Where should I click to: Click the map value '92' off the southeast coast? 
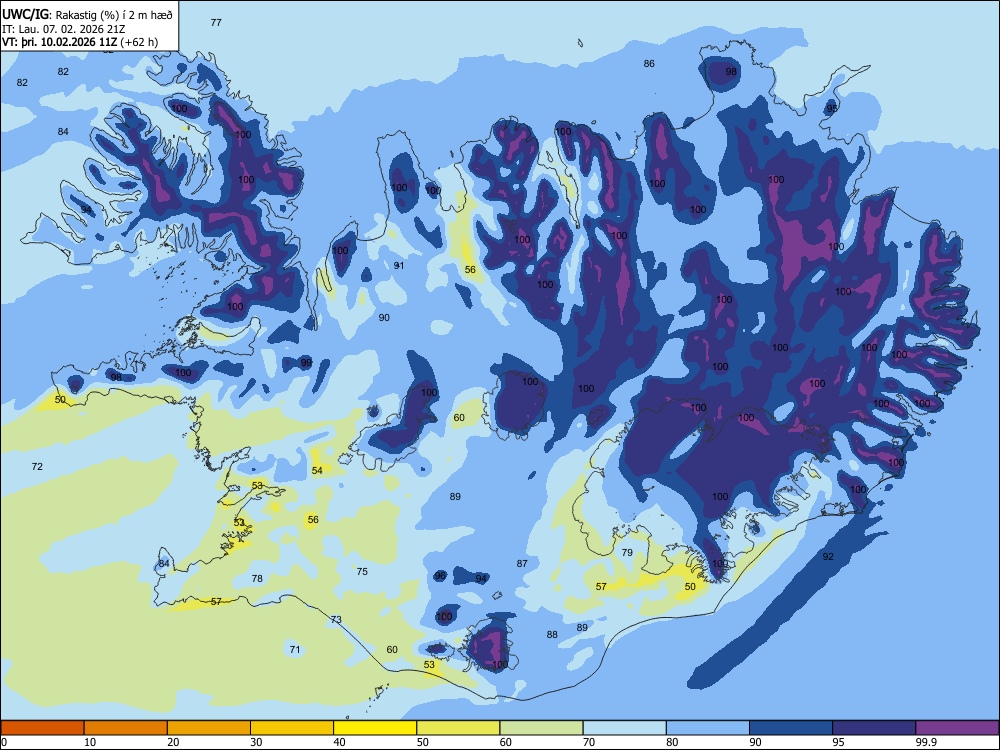click(x=828, y=556)
